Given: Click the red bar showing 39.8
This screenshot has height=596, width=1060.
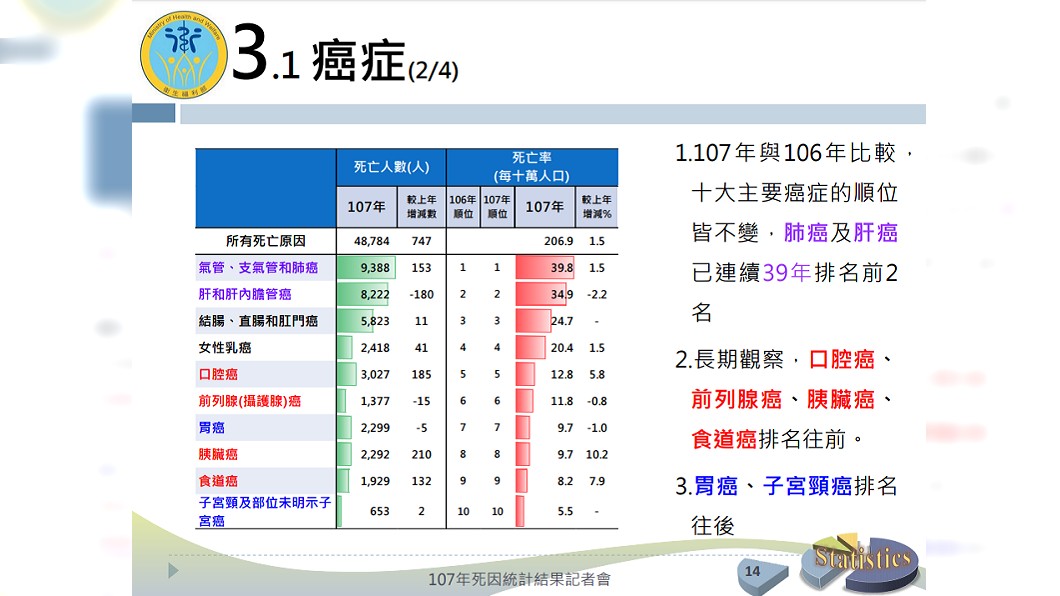Looking at the screenshot, I should [x=545, y=268].
